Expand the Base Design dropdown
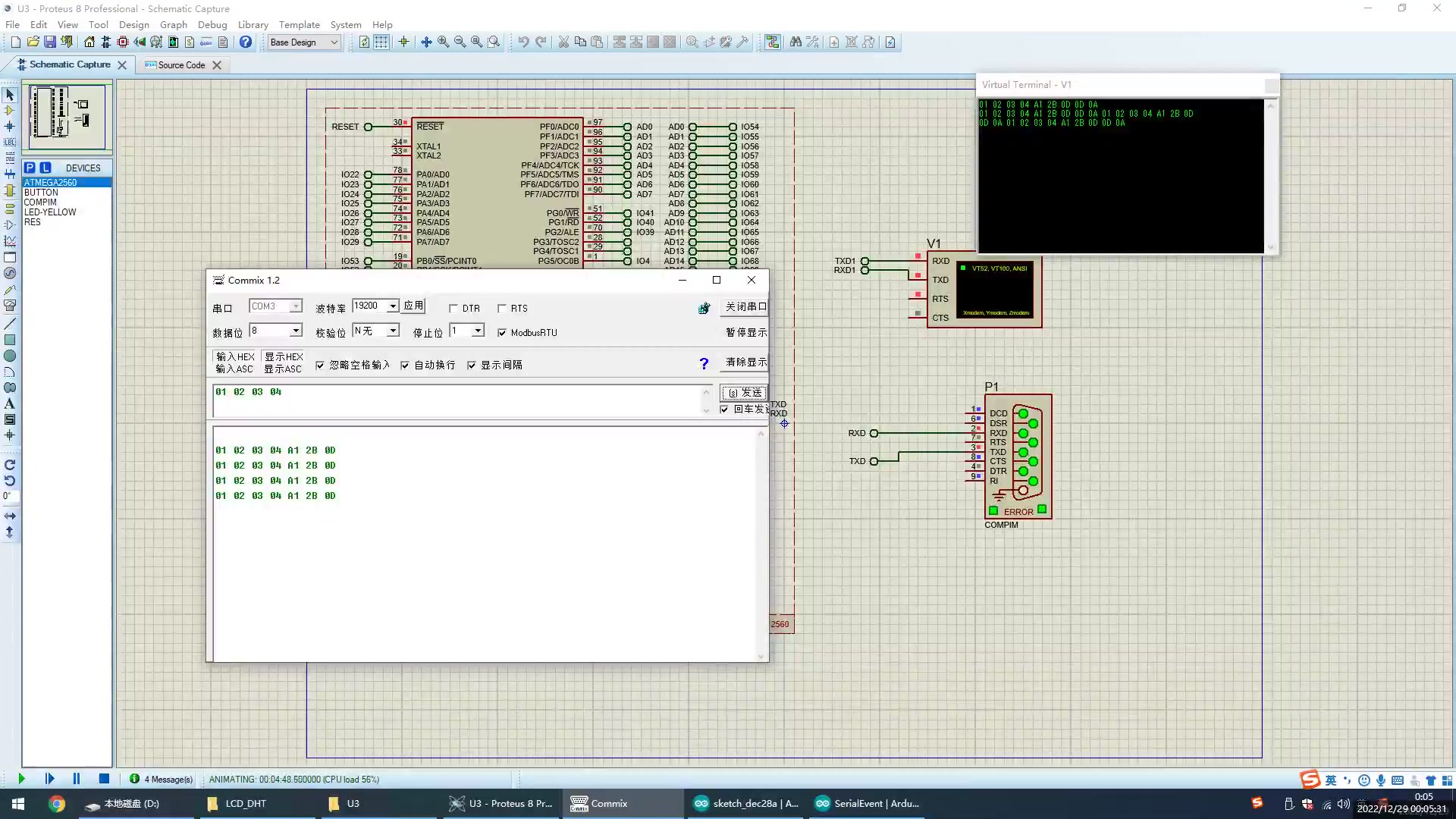The image size is (1456, 819). (x=334, y=42)
